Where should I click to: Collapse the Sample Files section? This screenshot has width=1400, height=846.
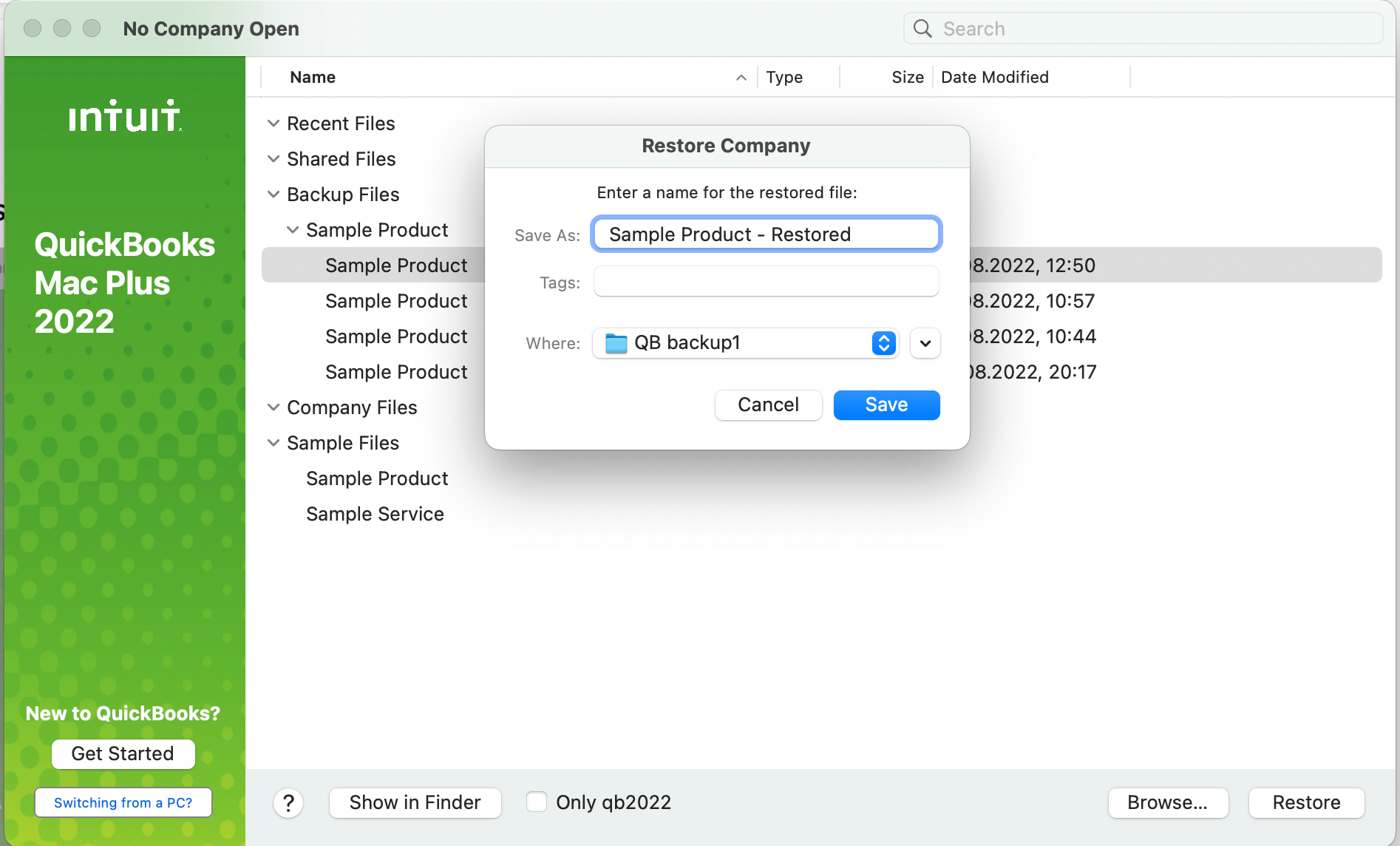273,442
